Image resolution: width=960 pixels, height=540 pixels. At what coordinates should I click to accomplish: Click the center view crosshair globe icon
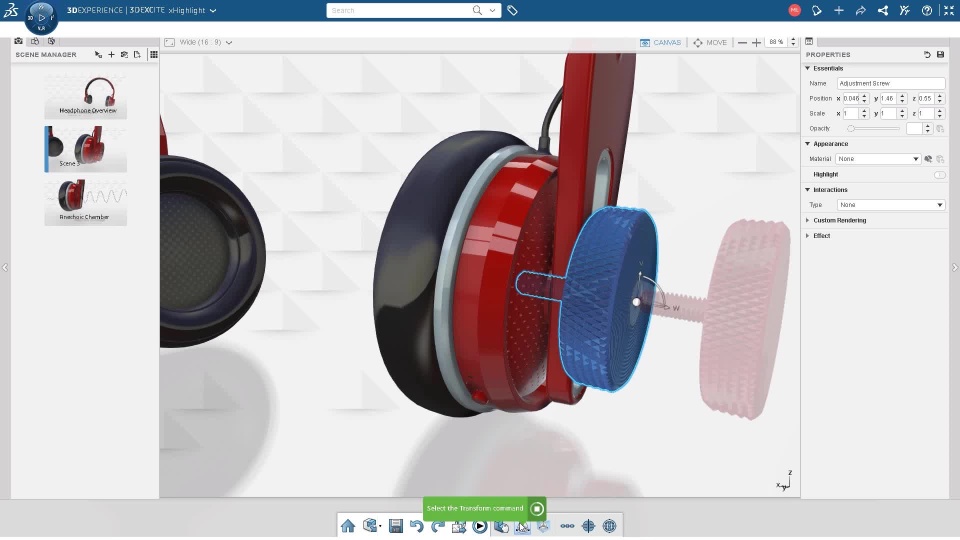tap(588, 526)
